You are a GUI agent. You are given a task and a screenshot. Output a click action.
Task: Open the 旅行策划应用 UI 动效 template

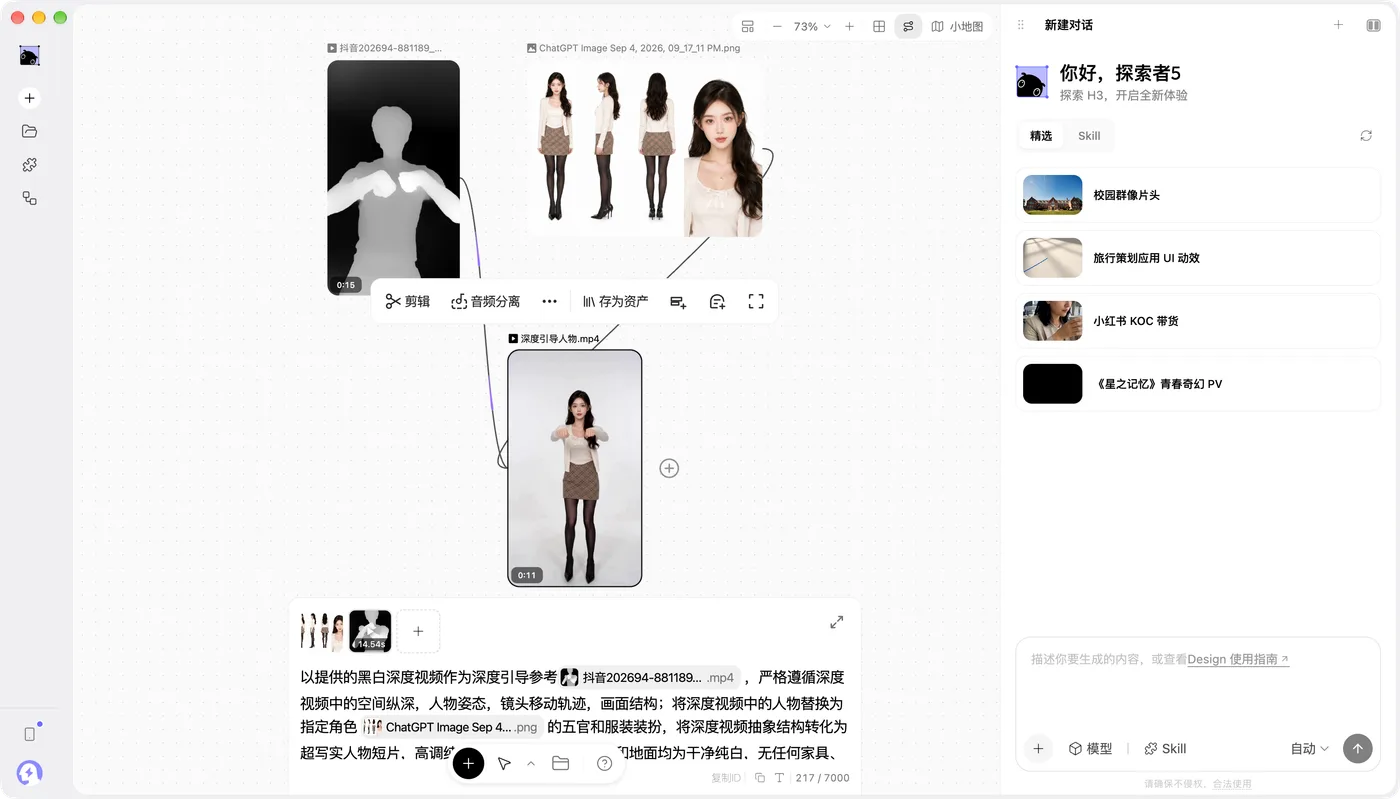tap(1198, 258)
